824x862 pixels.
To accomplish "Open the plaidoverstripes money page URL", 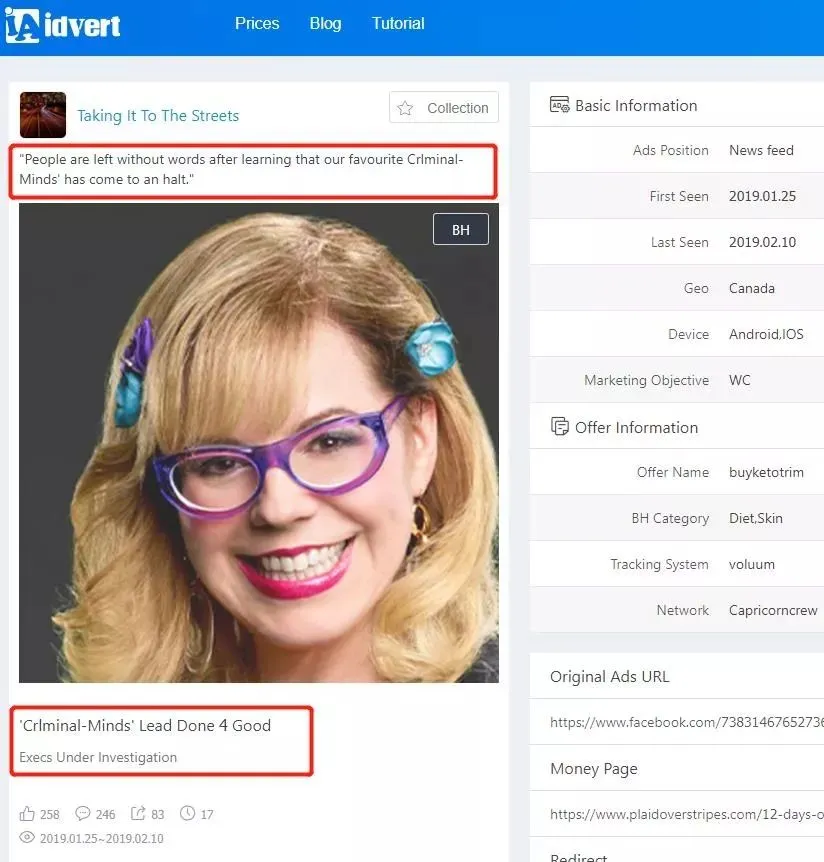I will click(x=687, y=814).
